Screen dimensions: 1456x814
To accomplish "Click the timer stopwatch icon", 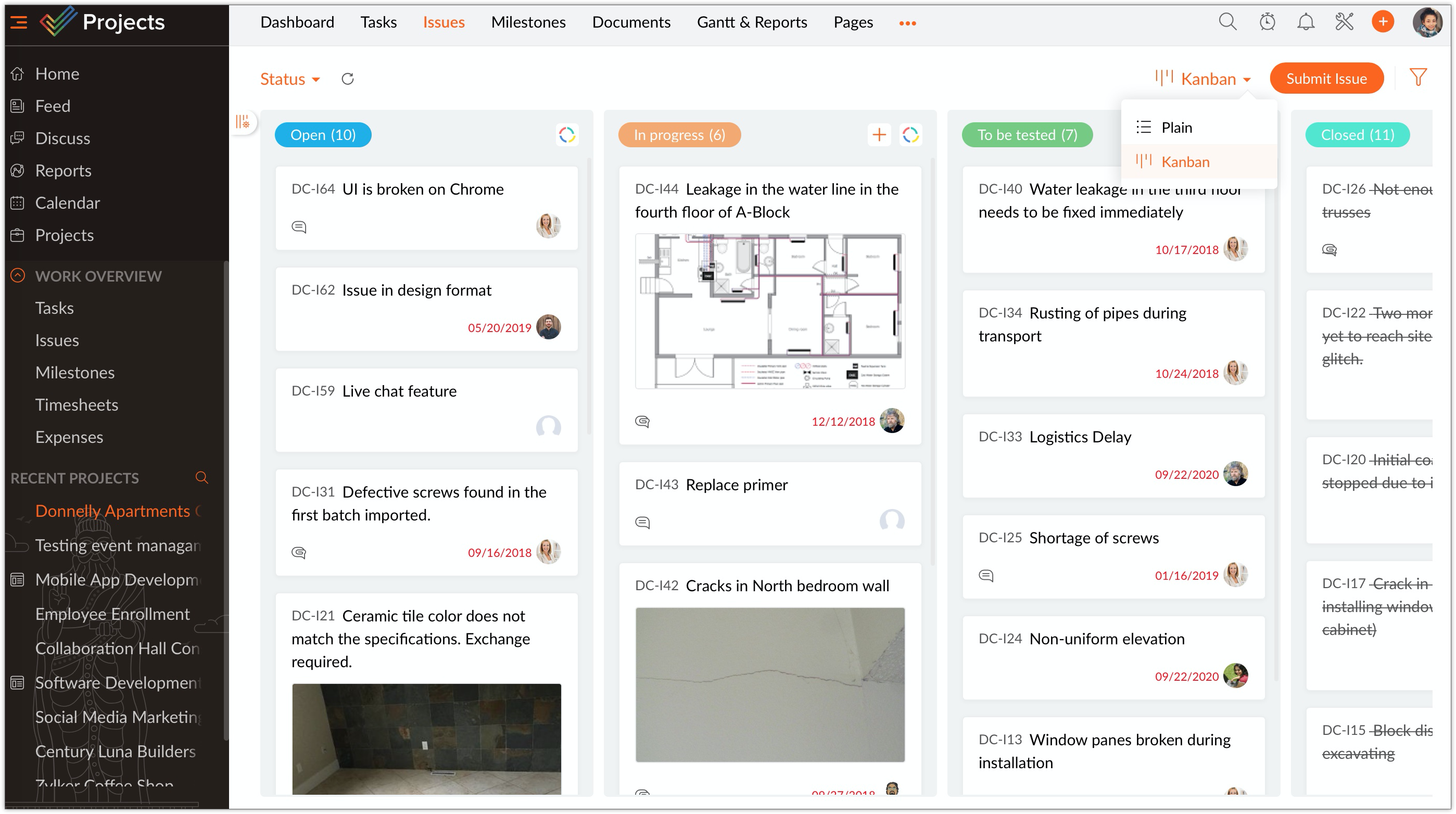I will click(1267, 22).
